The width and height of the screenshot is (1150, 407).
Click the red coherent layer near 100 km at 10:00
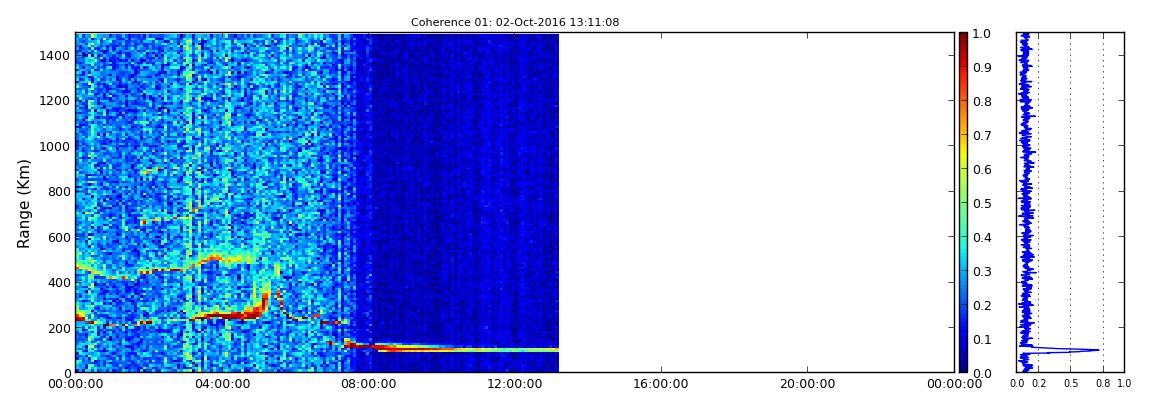pyautogui.click(x=441, y=350)
